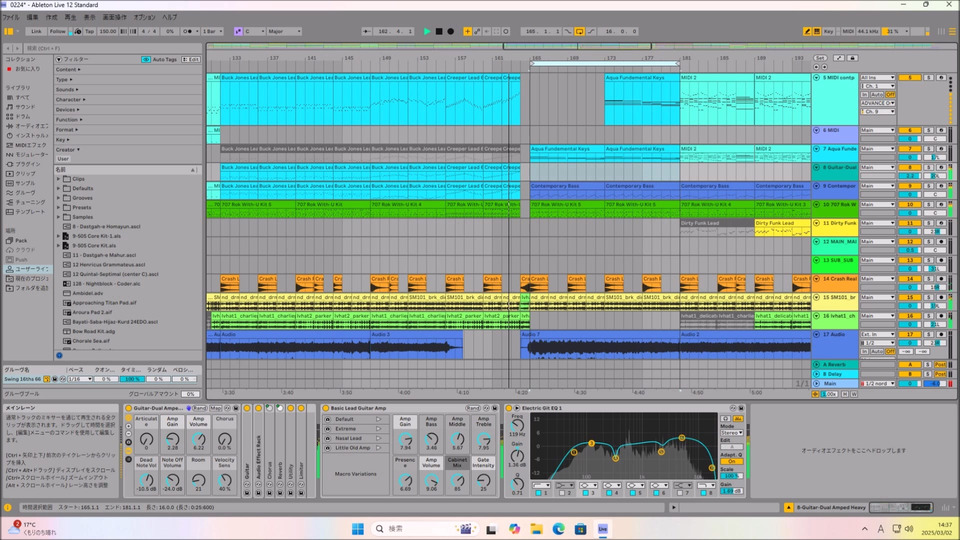Screen dimensions: 960x540
Task: Open the ファイル menu
Action: point(11,17)
